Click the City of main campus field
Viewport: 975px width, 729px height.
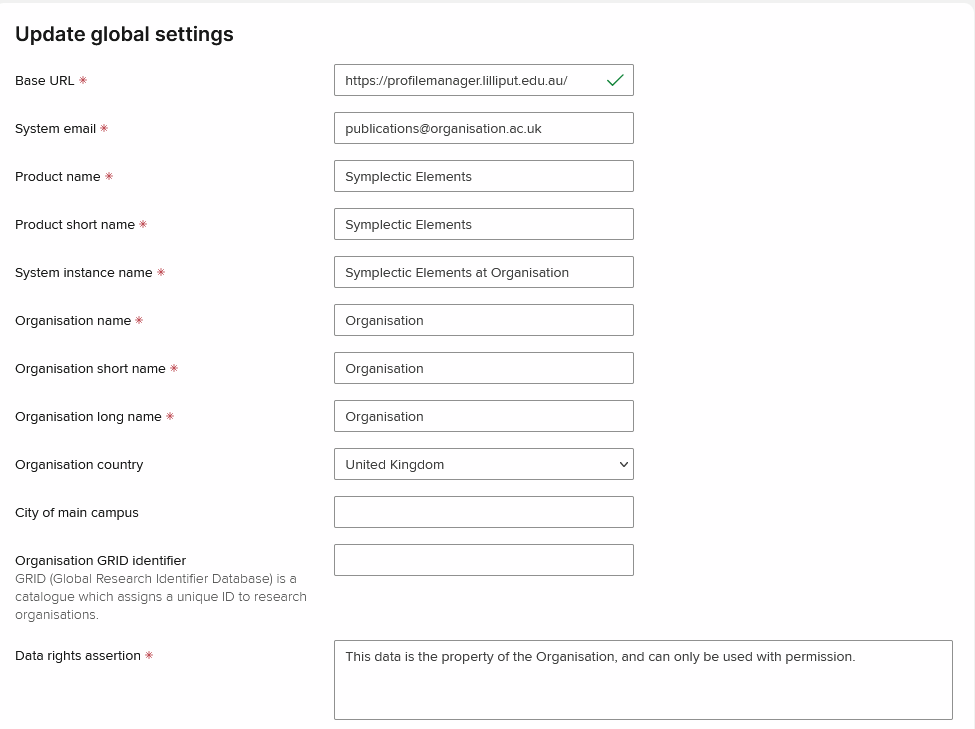[x=483, y=512]
